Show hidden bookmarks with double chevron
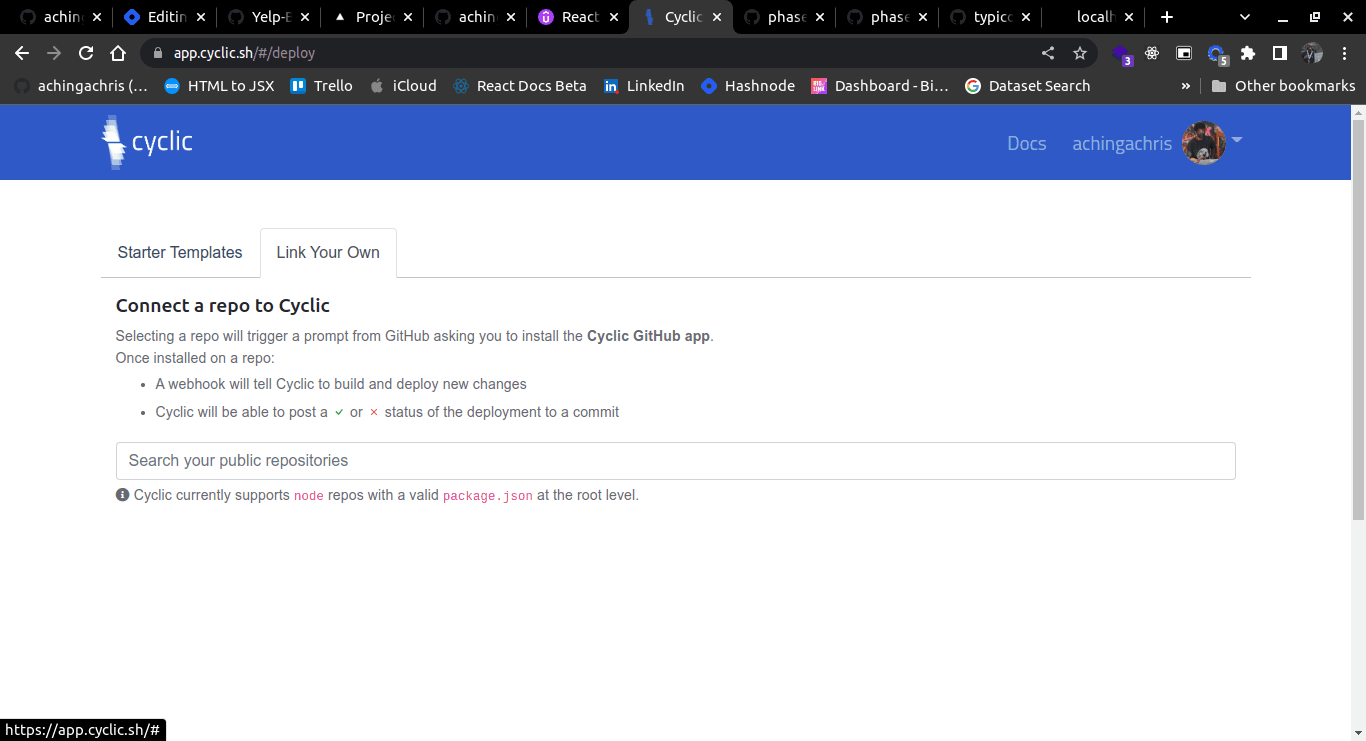 coord(1186,86)
